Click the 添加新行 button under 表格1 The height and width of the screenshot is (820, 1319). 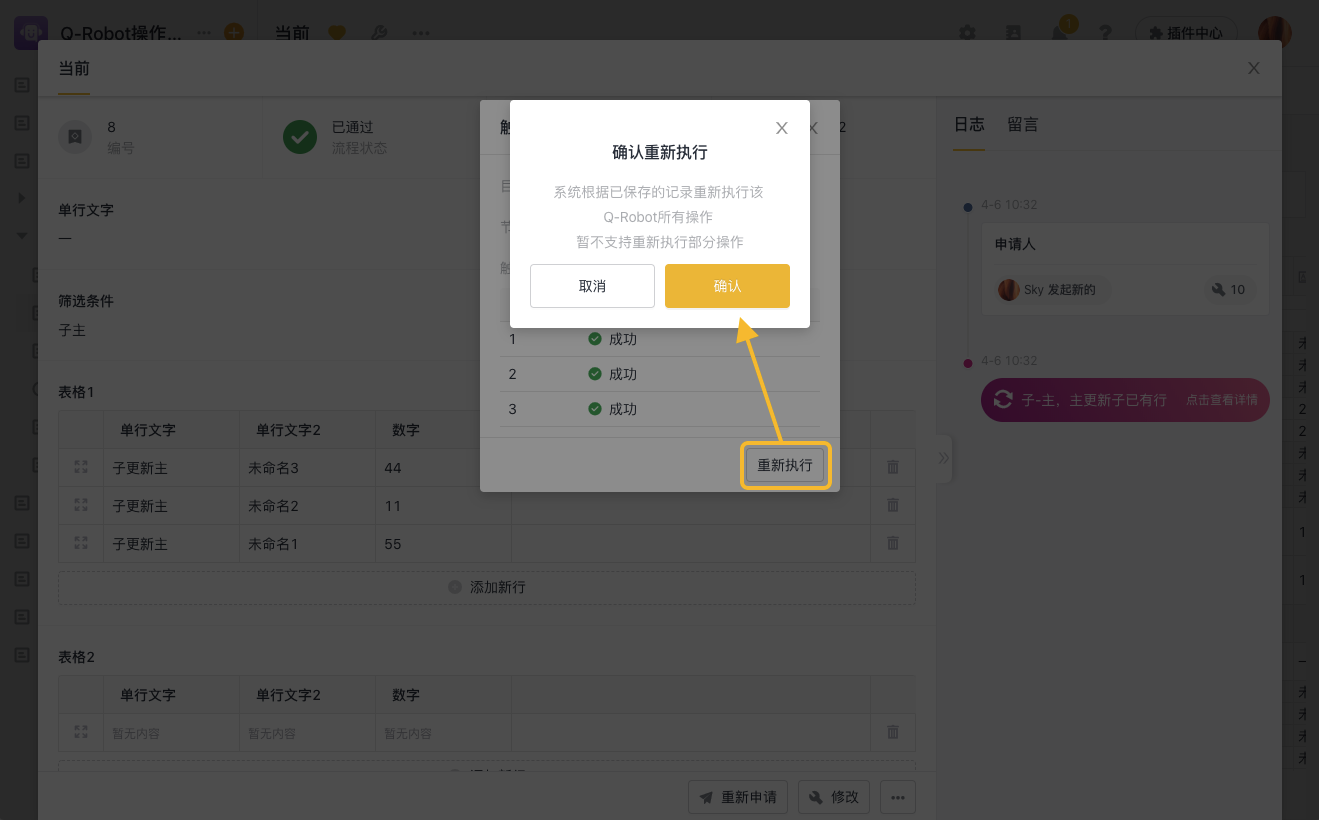point(487,587)
